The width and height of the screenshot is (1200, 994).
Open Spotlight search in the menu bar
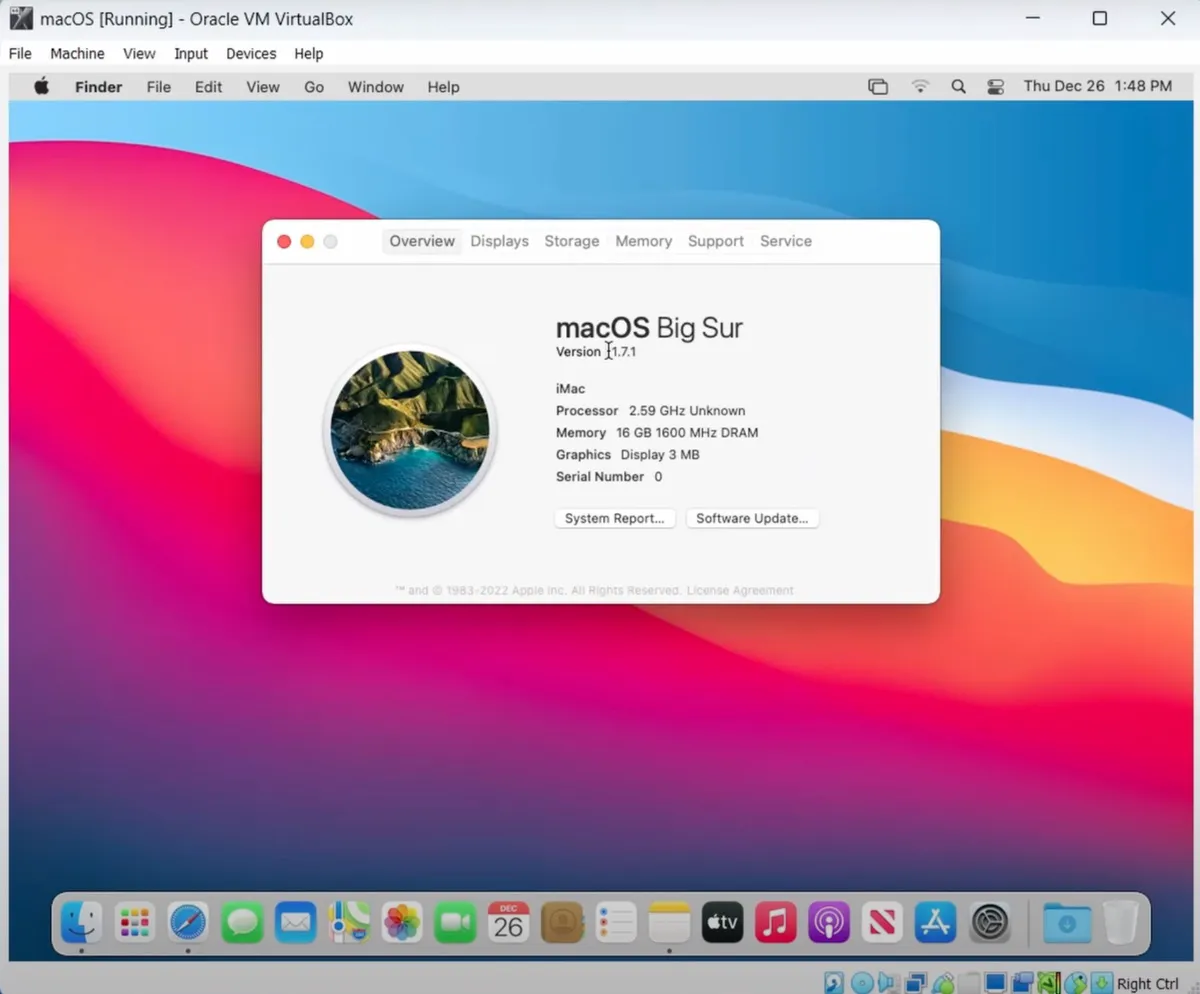(x=958, y=87)
